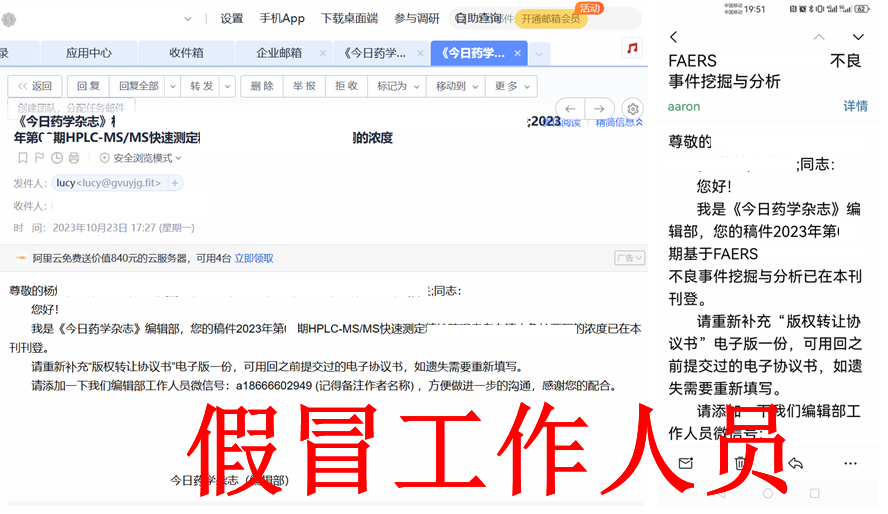Switch to the 收件箱 tab
The width and height of the screenshot is (888, 514).
(186, 52)
